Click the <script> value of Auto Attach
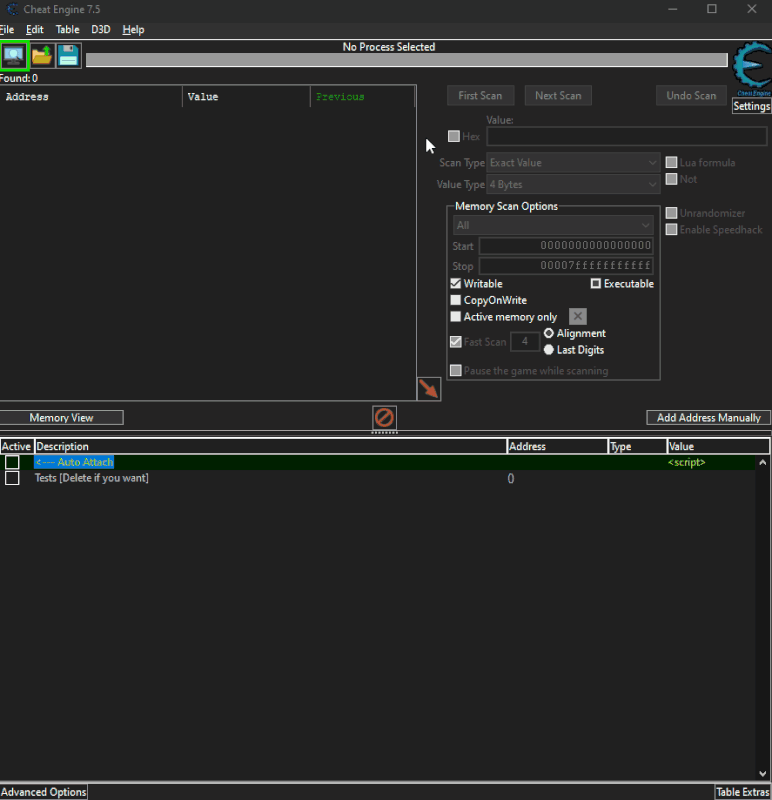The width and height of the screenshot is (772, 800). pyautogui.click(x=686, y=462)
